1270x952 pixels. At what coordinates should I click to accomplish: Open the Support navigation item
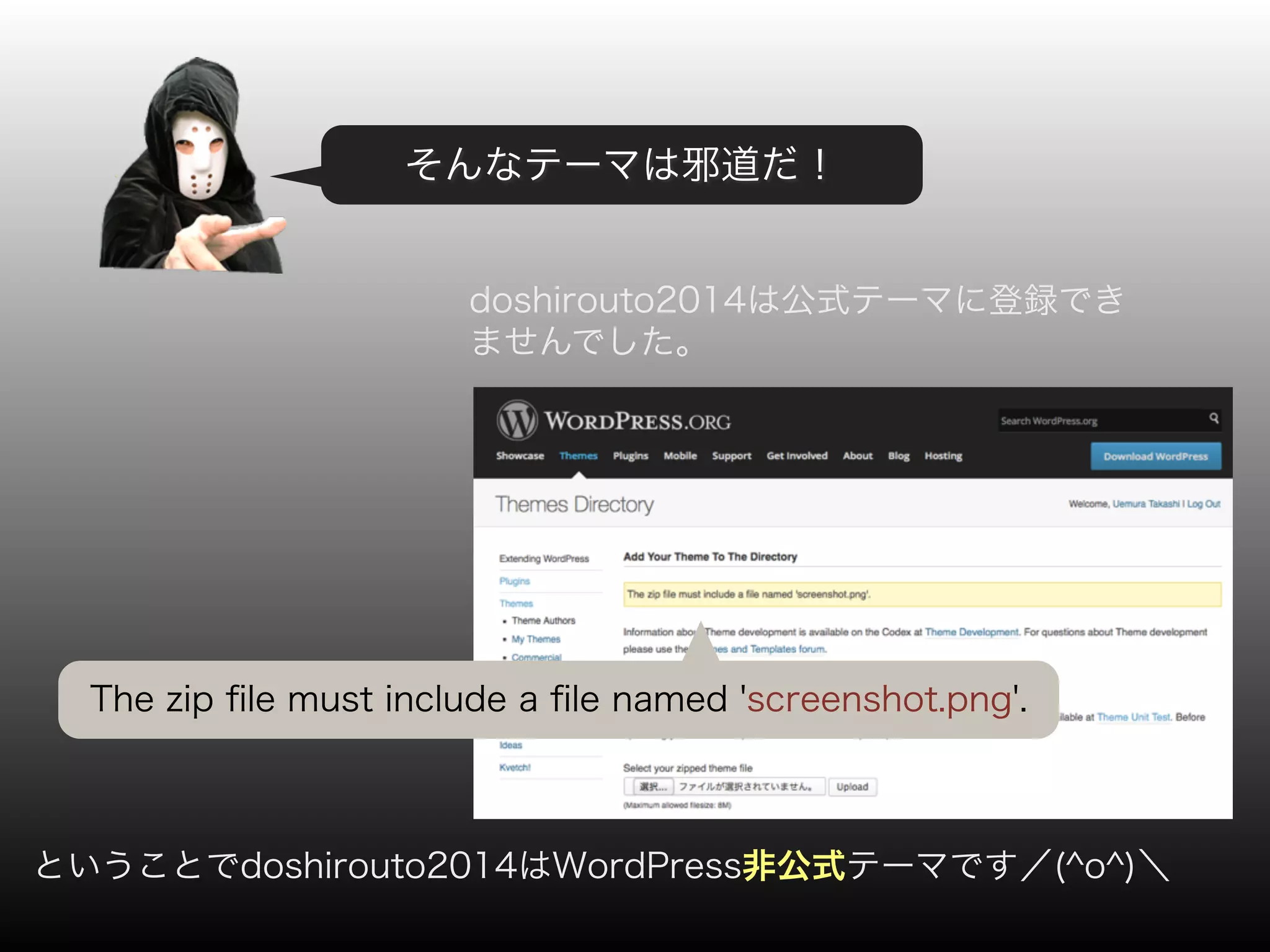(731, 456)
